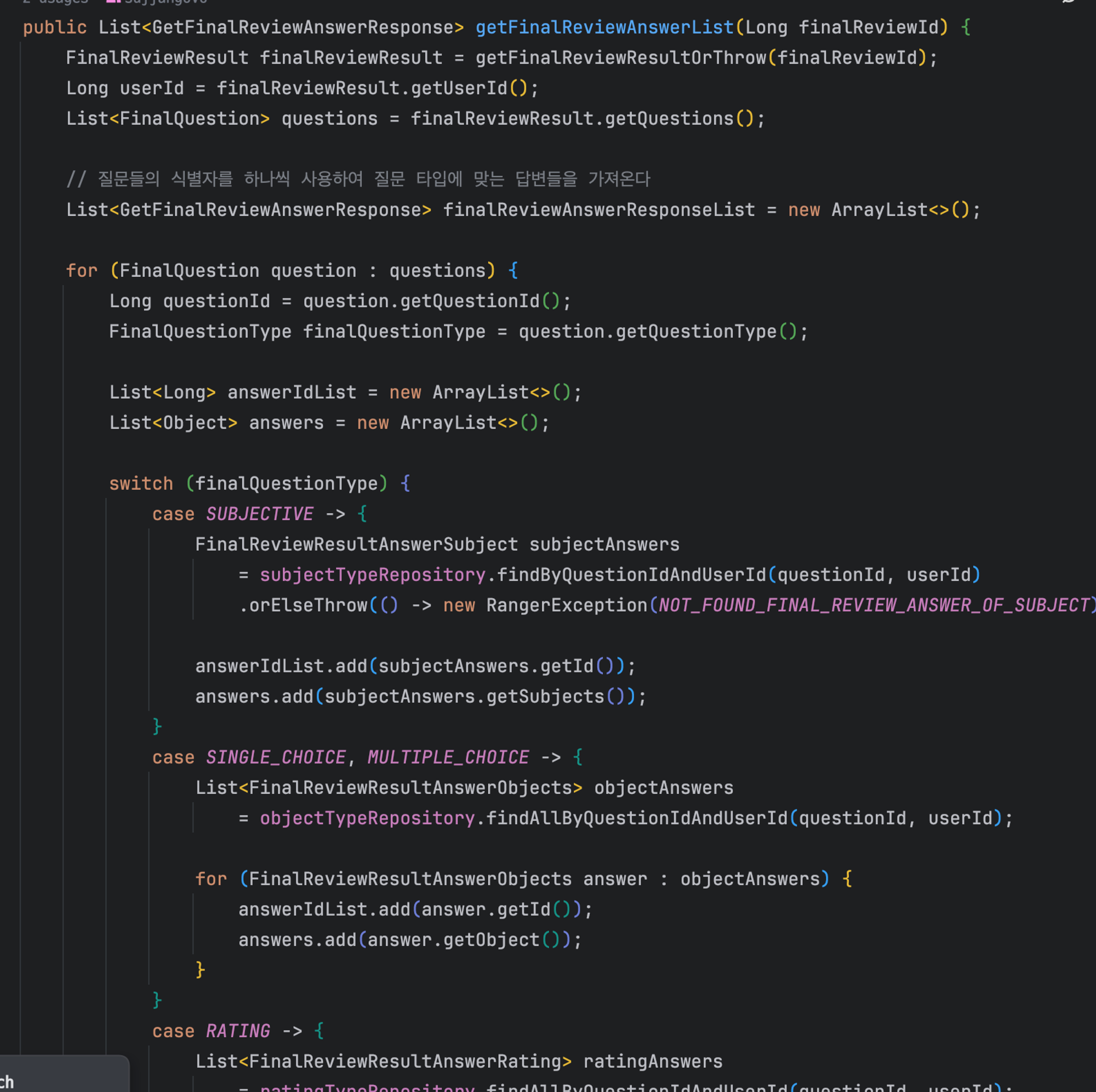The image size is (1096, 1092).
Task: Place cursor on finalReviewAnswerResponseList variable declaration
Action: pos(598,210)
